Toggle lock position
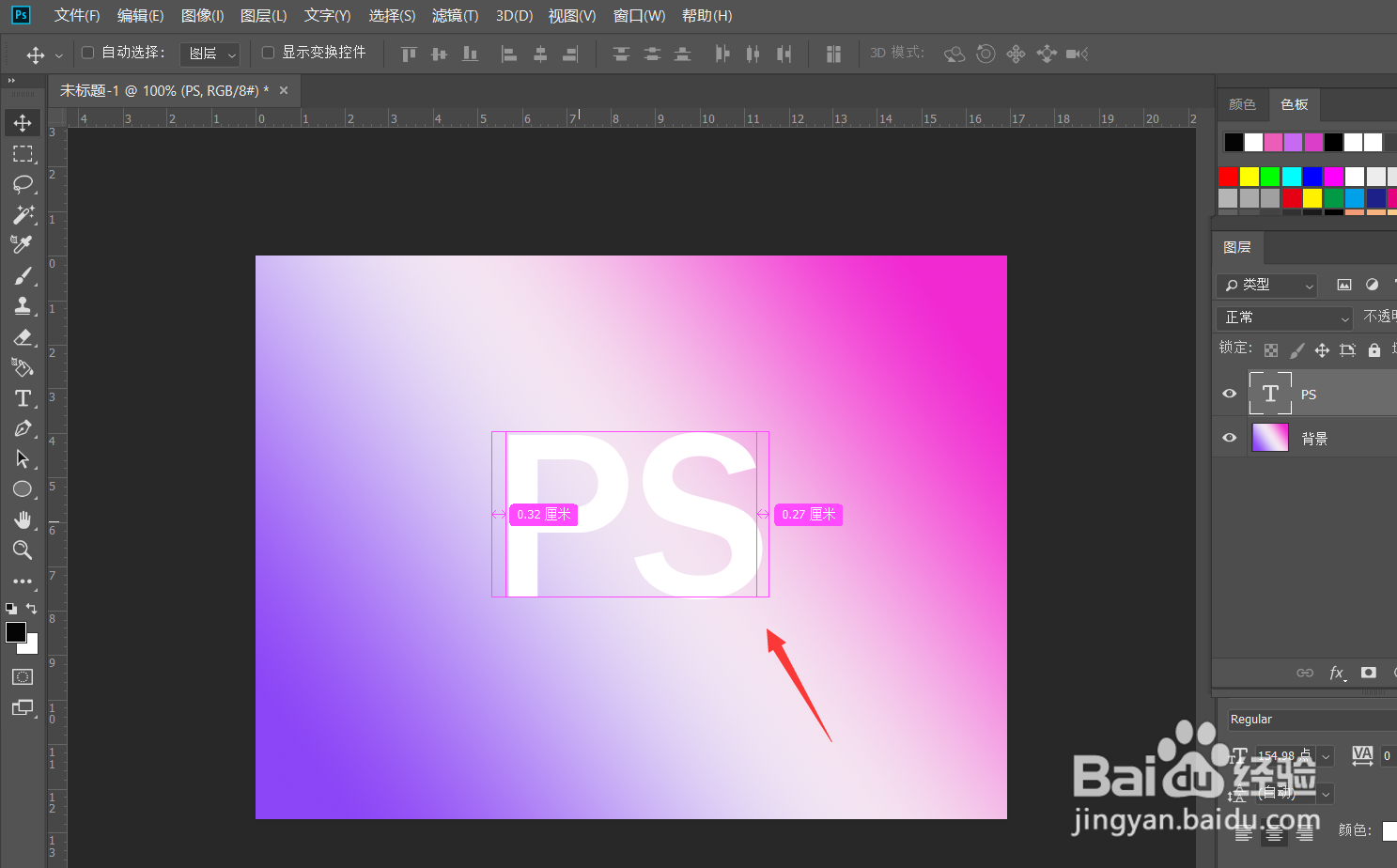The height and width of the screenshot is (868, 1397). [x=1322, y=350]
